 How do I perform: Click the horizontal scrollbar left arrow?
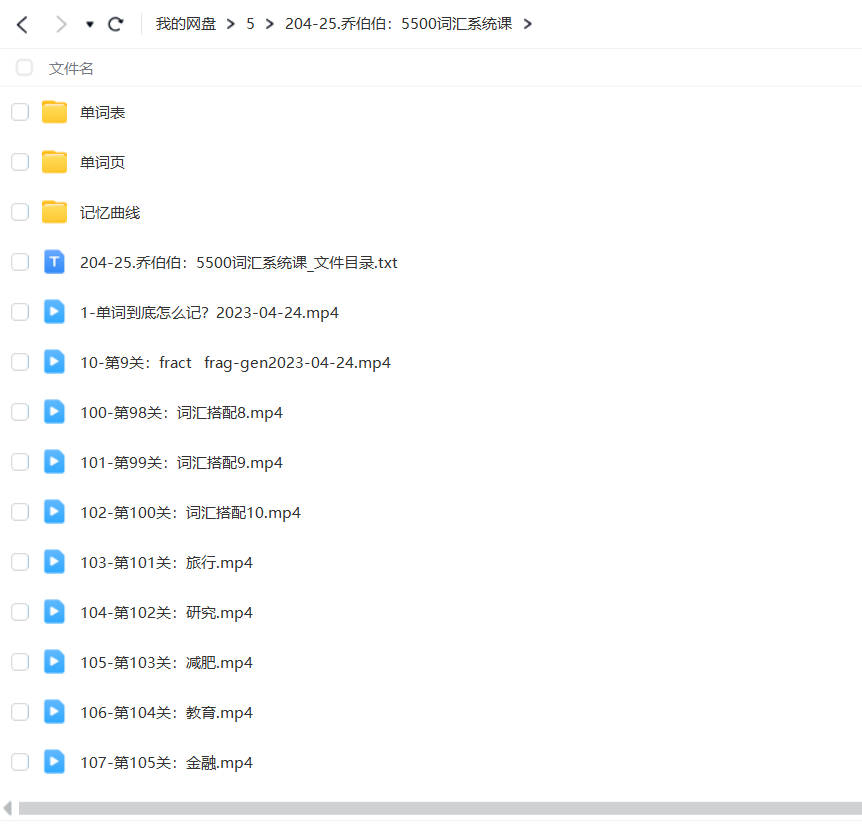(x=7, y=808)
